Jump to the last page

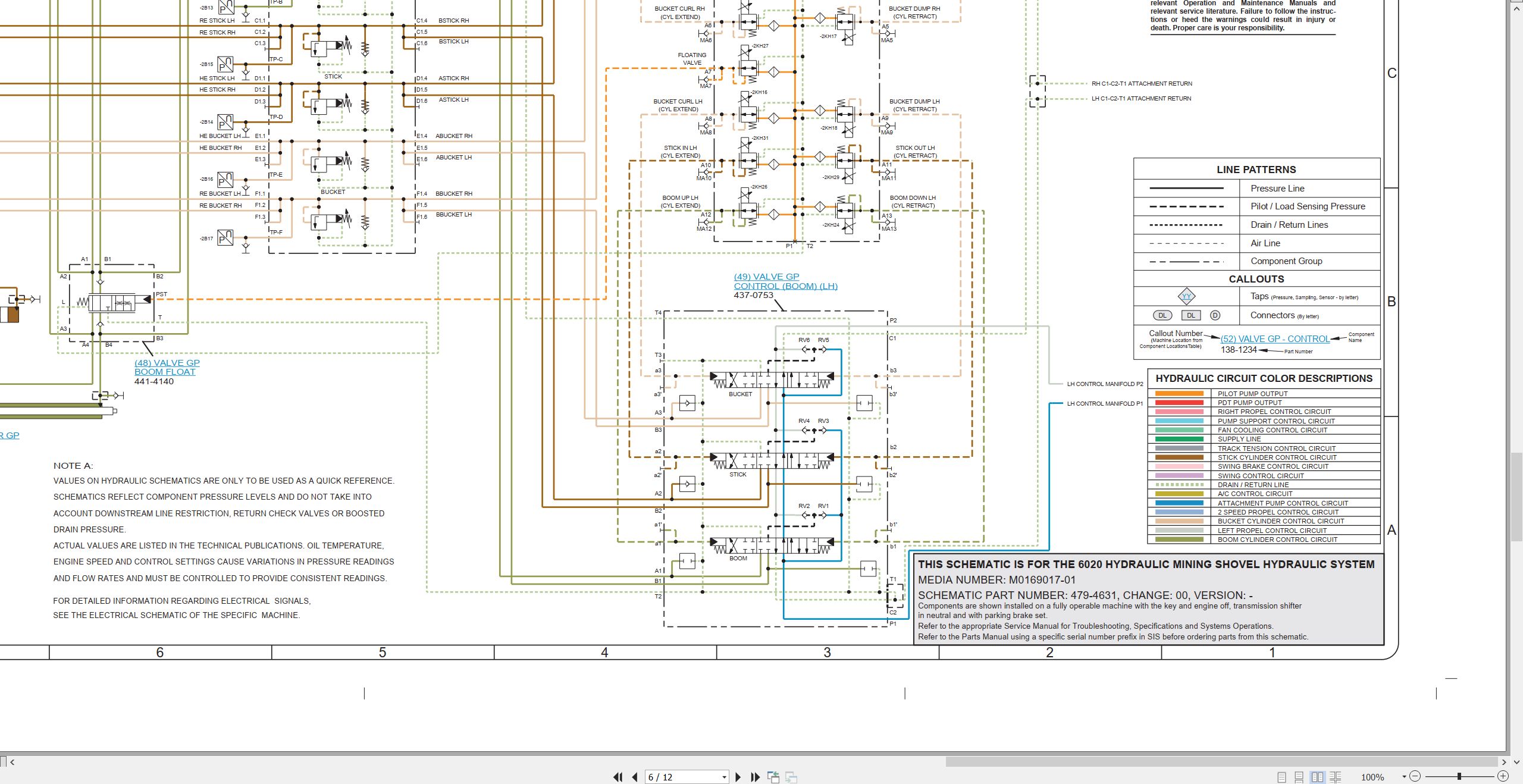point(756,777)
